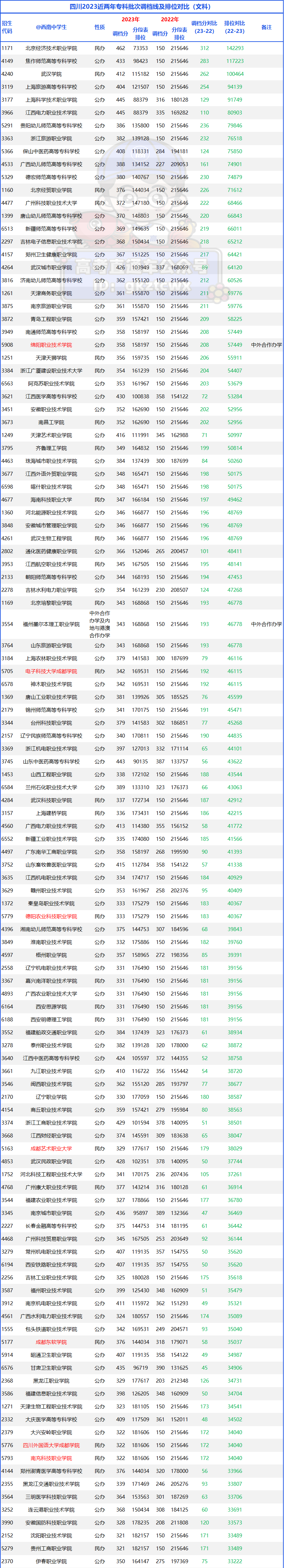Click code cell '6513'
284x1568 pixels.
pos(7,229)
